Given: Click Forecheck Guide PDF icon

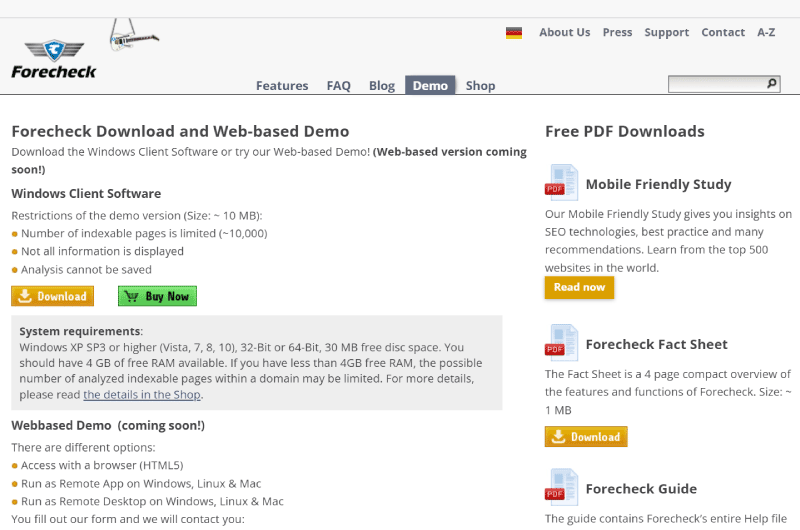Looking at the screenshot, I should [562, 487].
